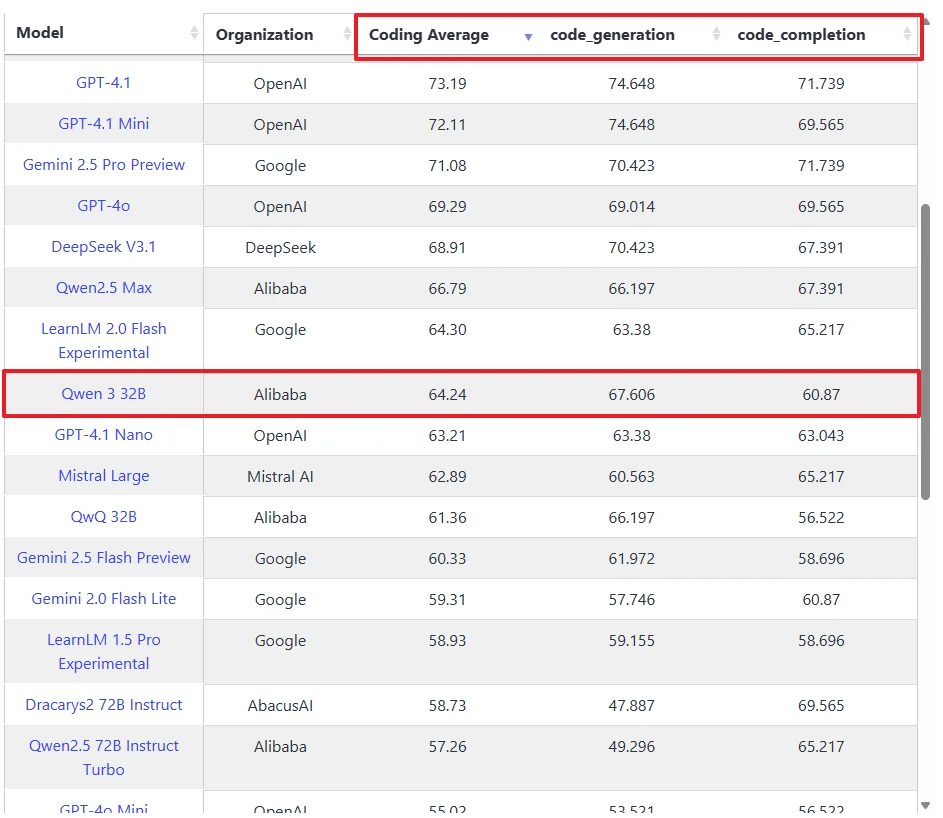Open the QwQ 32B link
This screenshot has width=943, height=818.
(x=103, y=516)
